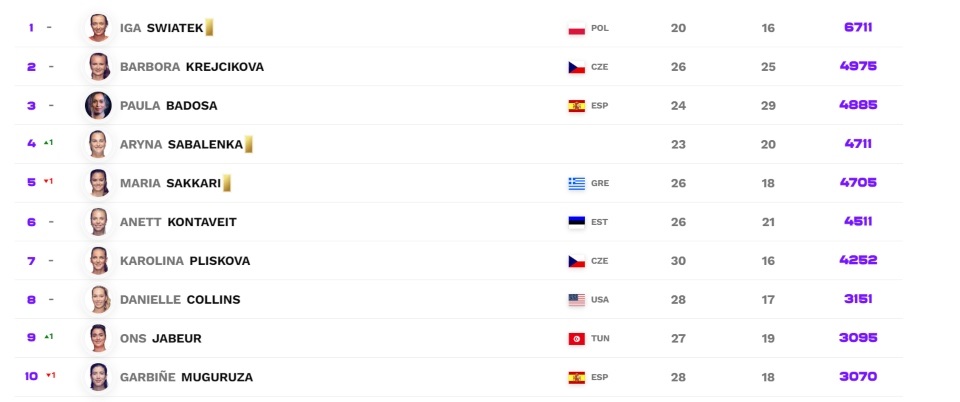The image size is (960, 402).
Task: Click the Poland flag beside Iga Swiatek
Action: (x=576, y=28)
